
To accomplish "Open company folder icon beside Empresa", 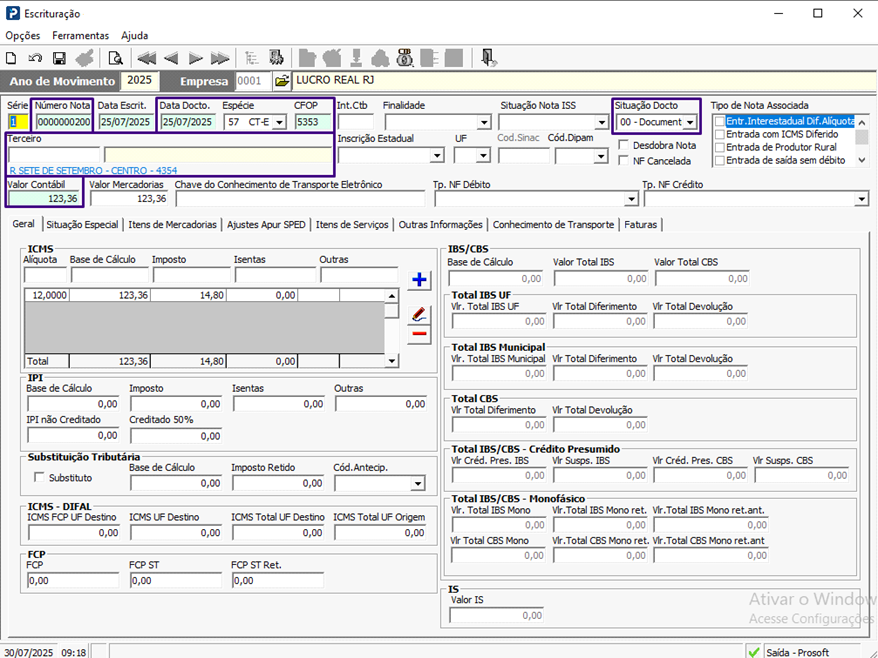I will [x=281, y=80].
